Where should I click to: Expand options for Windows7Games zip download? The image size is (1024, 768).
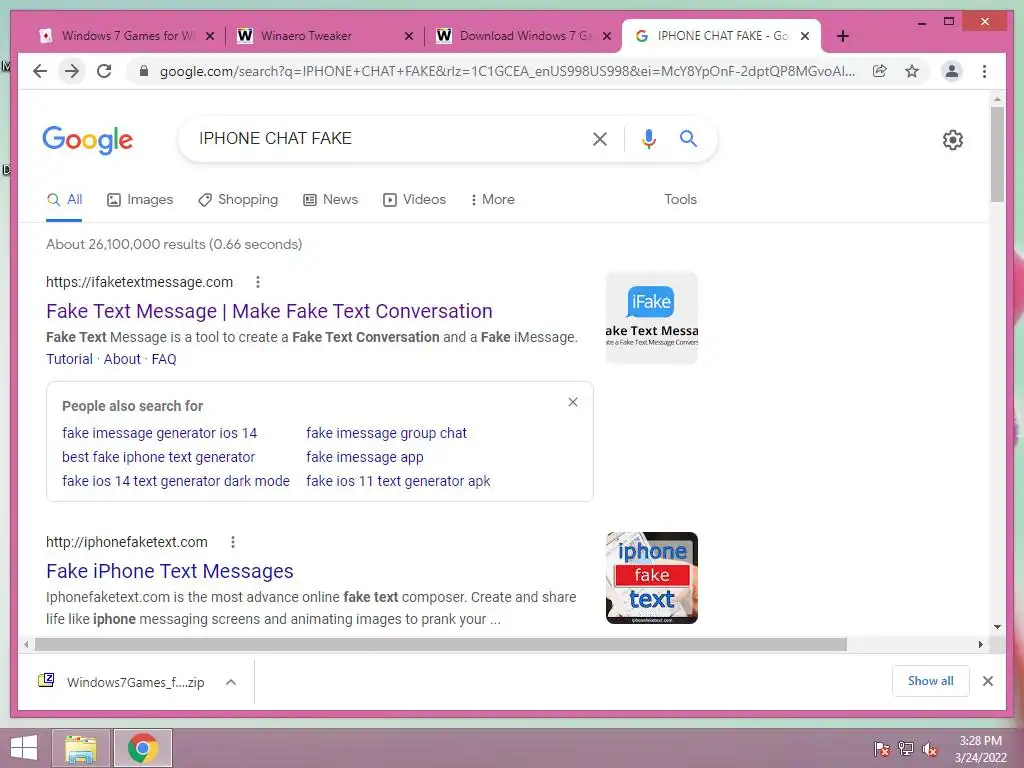(231, 682)
